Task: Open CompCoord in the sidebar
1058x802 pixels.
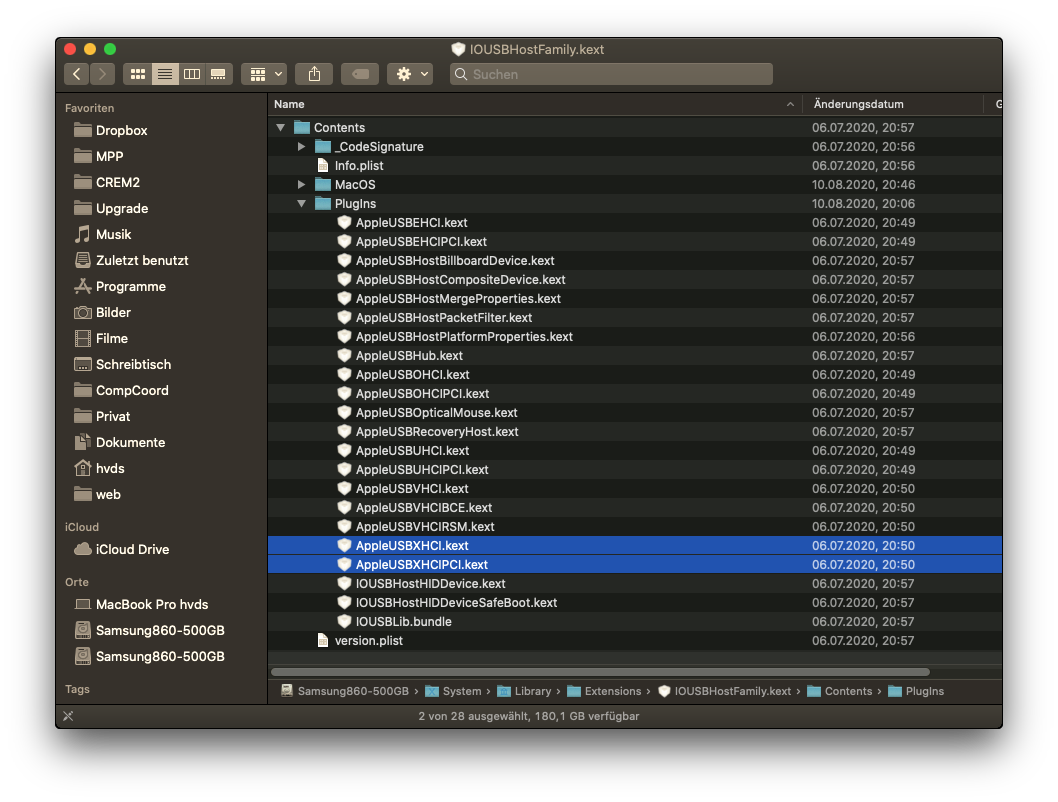Action: click(x=132, y=391)
